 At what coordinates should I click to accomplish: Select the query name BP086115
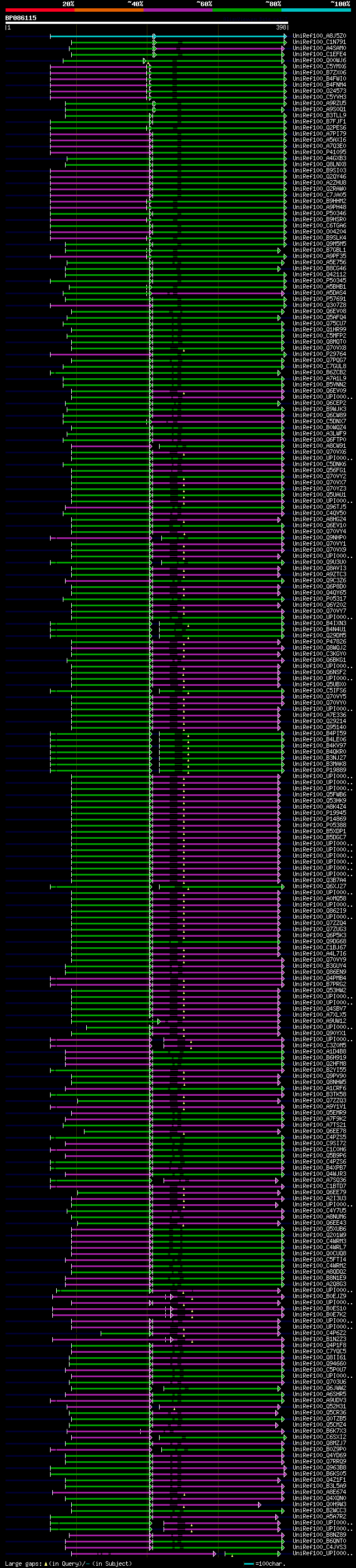pos(21,18)
